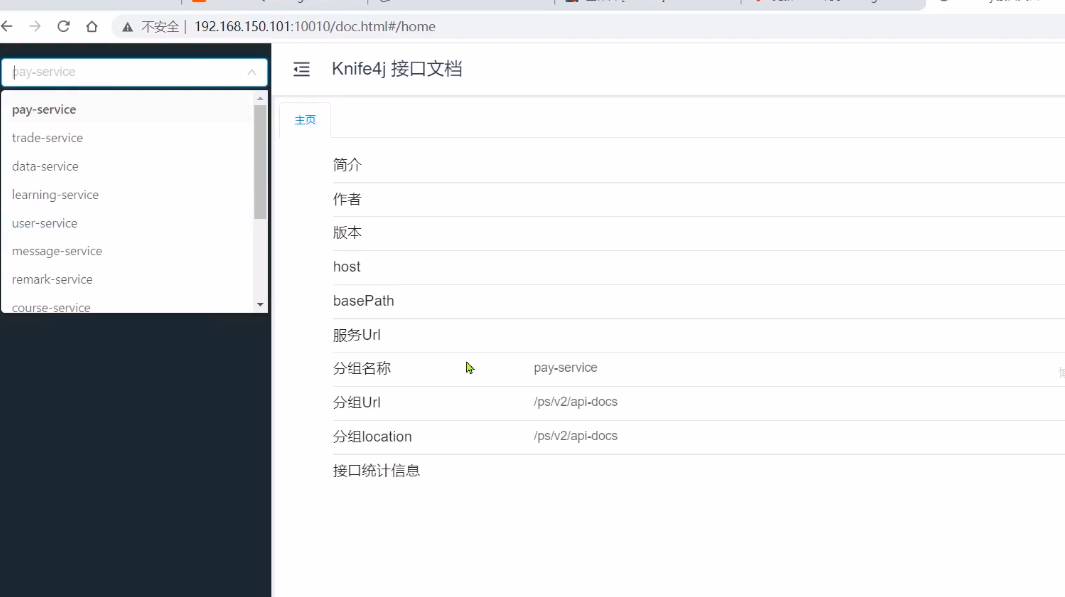Reload the page with the refresh icon

[63, 26]
